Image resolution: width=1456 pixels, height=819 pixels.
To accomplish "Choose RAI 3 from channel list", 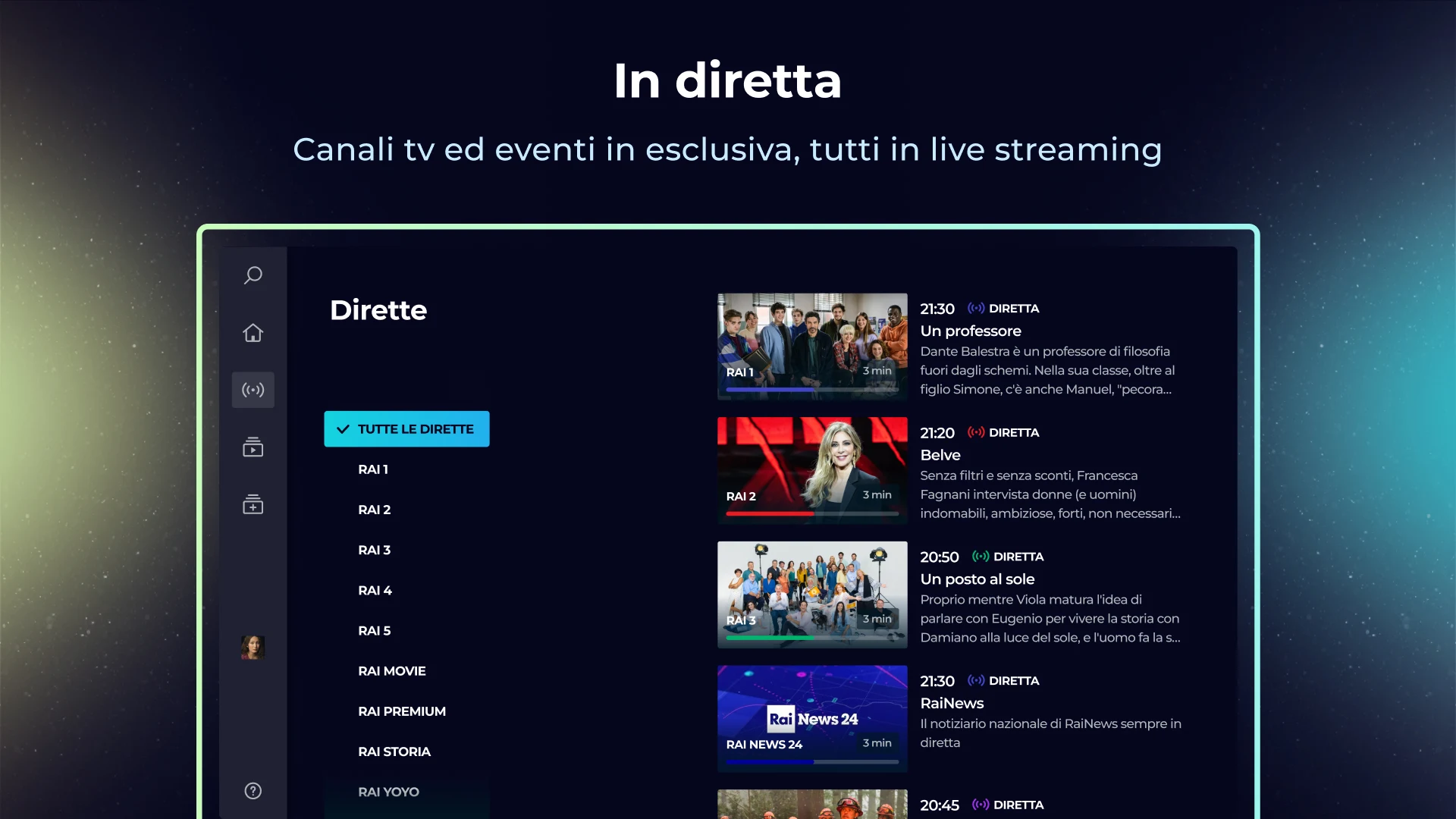I will click(374, 550).
